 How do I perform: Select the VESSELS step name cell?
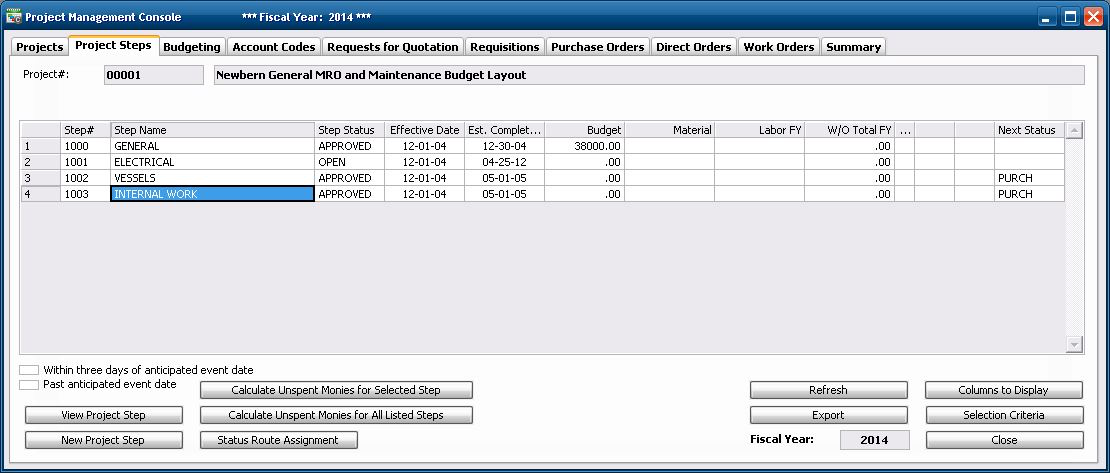point(212,178)
